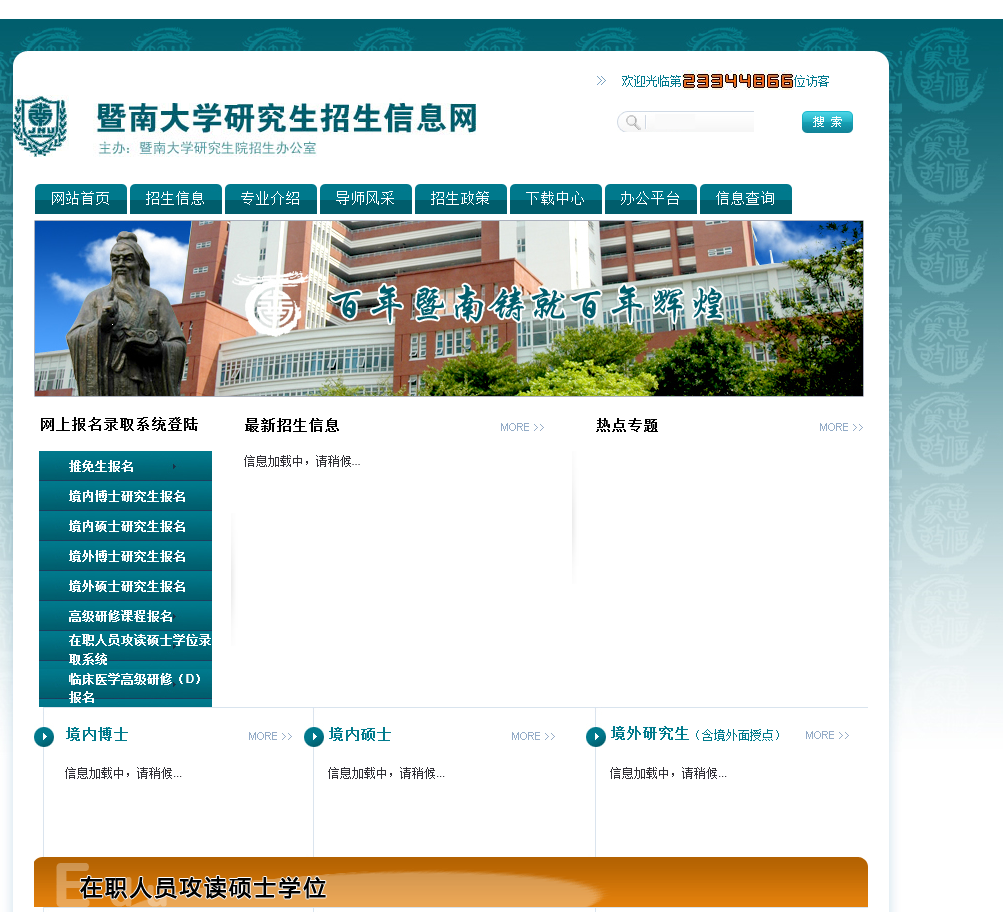Screen dimensions: 1003x912
Task: Open the 下载中心 navigation tab
Action: coord(555,199)
